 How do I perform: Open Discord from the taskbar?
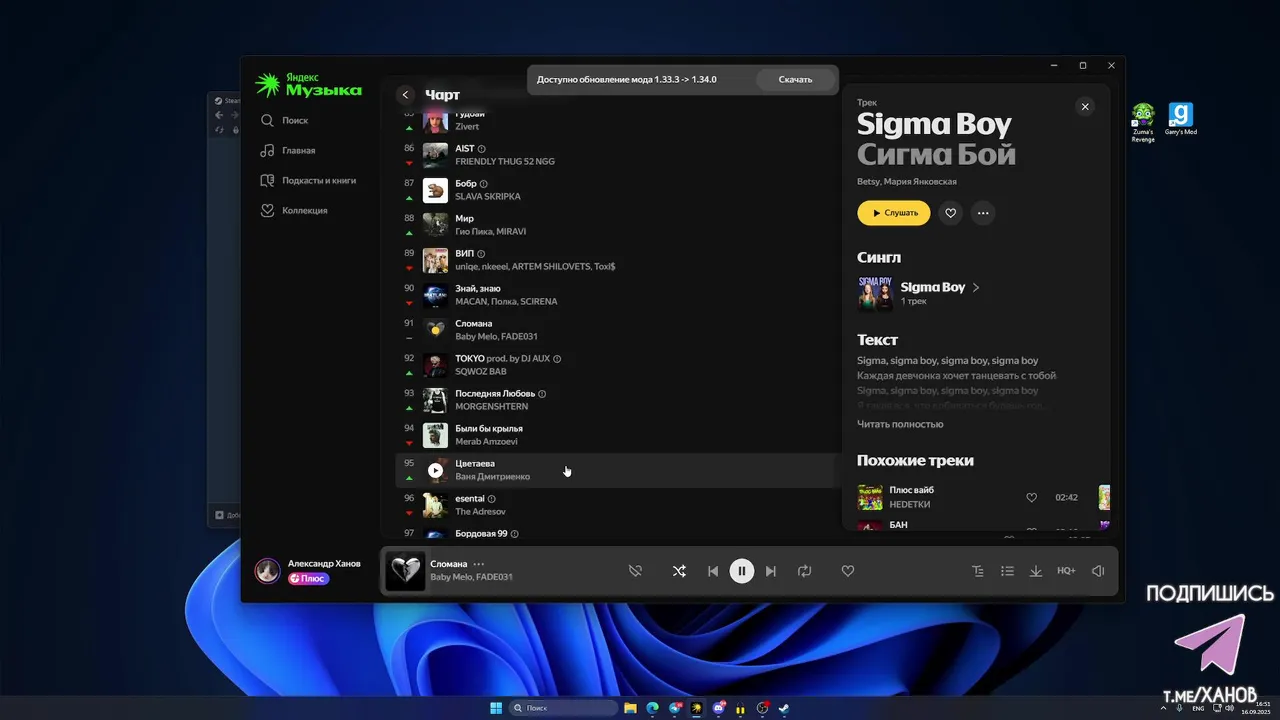718,708
